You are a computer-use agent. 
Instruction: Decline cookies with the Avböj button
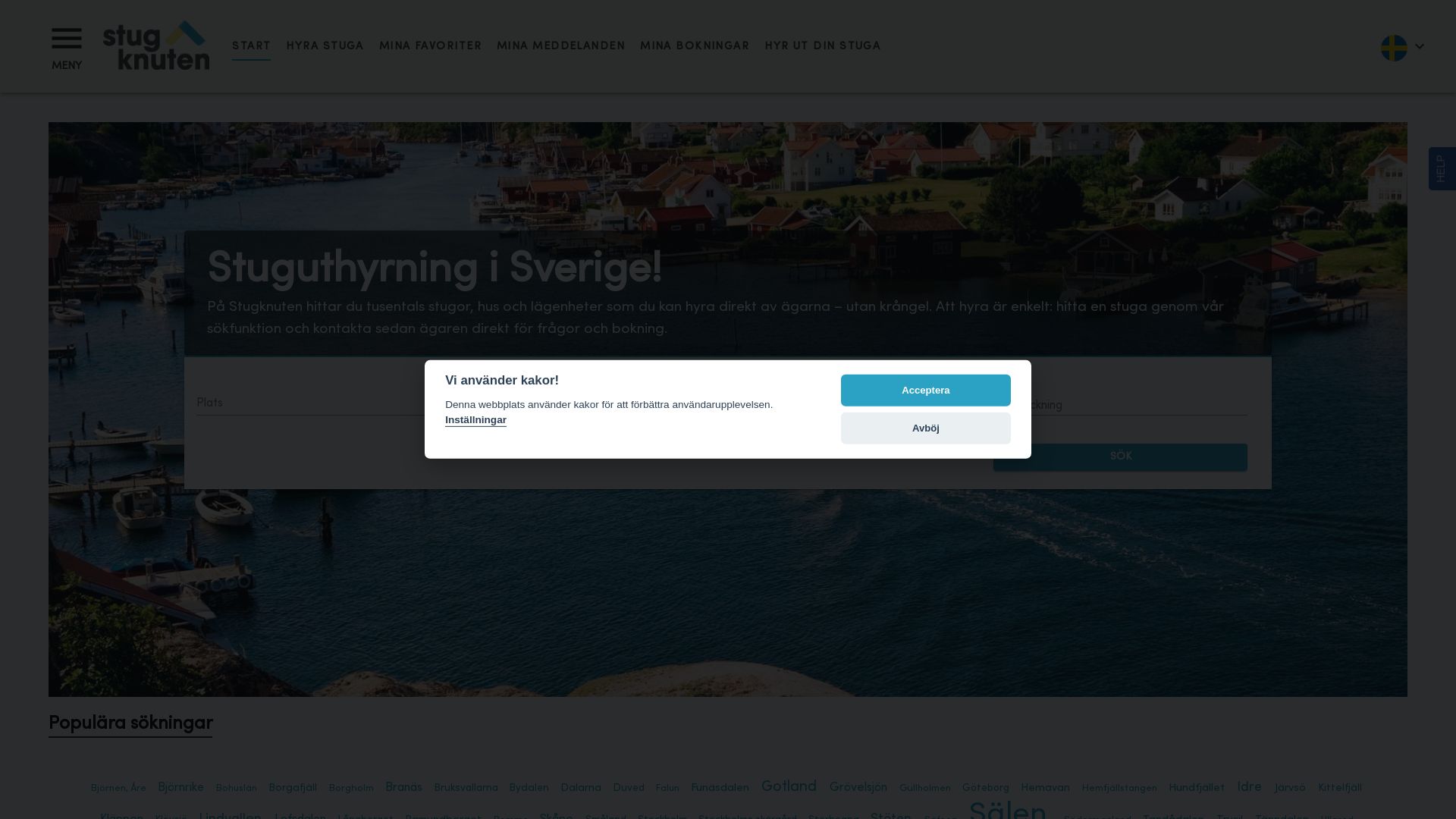coord(925,428)
